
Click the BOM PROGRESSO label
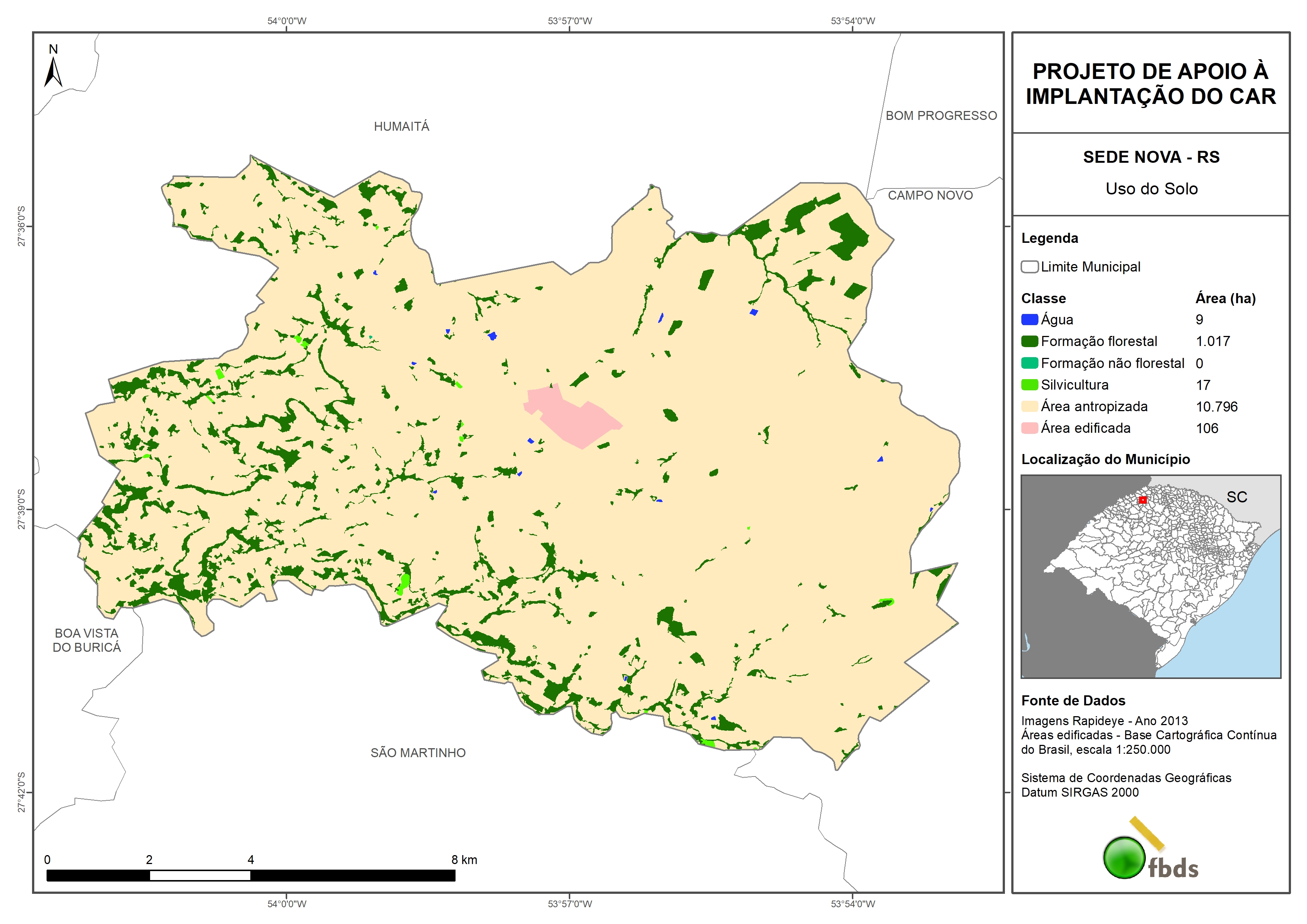pyautogui.click(x=941, y=115)
